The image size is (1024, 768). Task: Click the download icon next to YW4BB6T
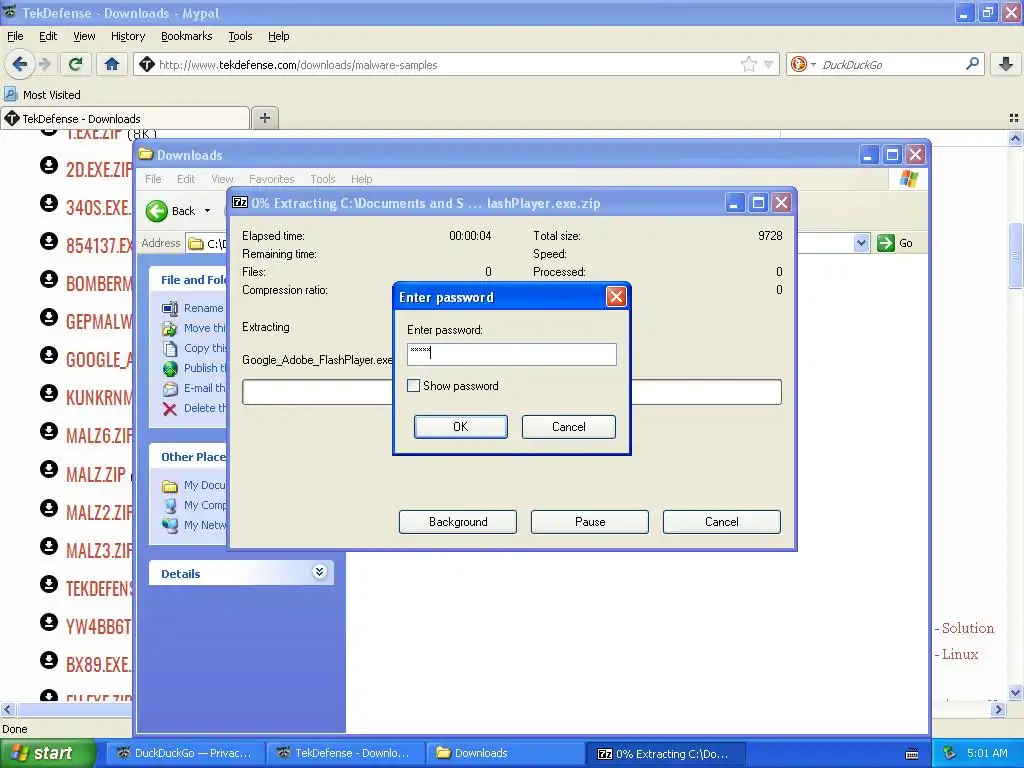tap(48, 622)
